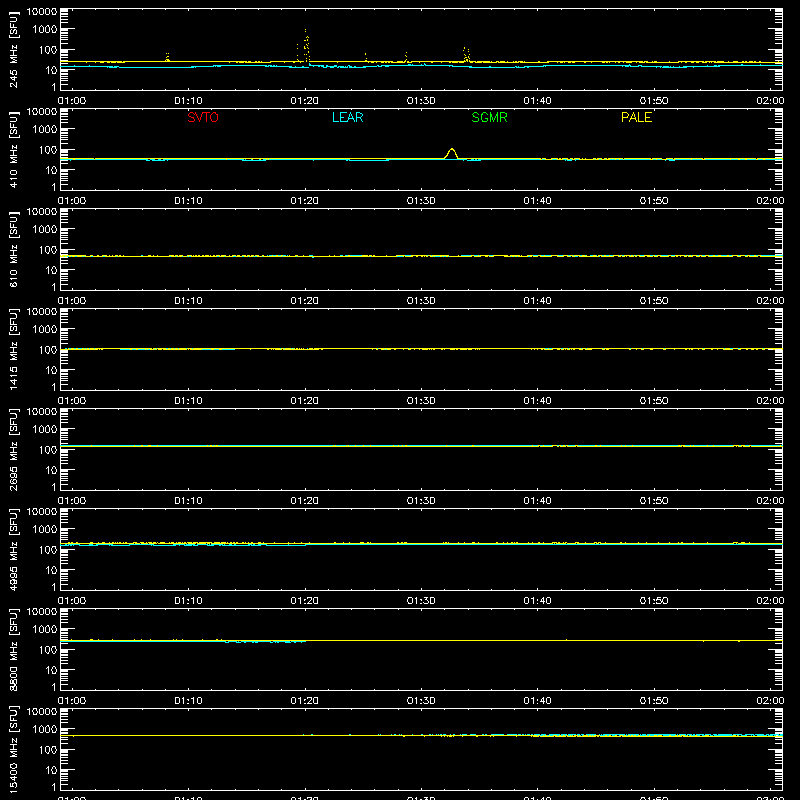Select the 245 MHz [SFU] axis title
Screen dimensions: 800x800
point(13,49)
